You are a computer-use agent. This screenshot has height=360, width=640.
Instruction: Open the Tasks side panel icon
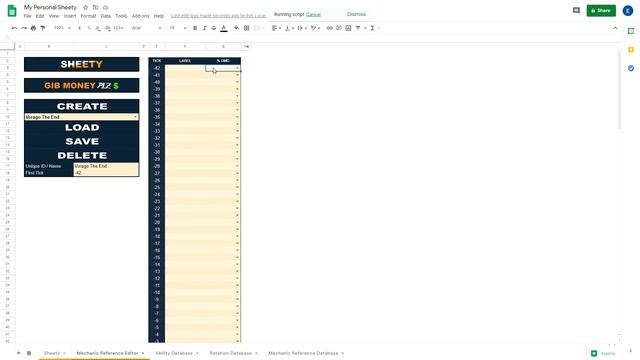[631, 68]
